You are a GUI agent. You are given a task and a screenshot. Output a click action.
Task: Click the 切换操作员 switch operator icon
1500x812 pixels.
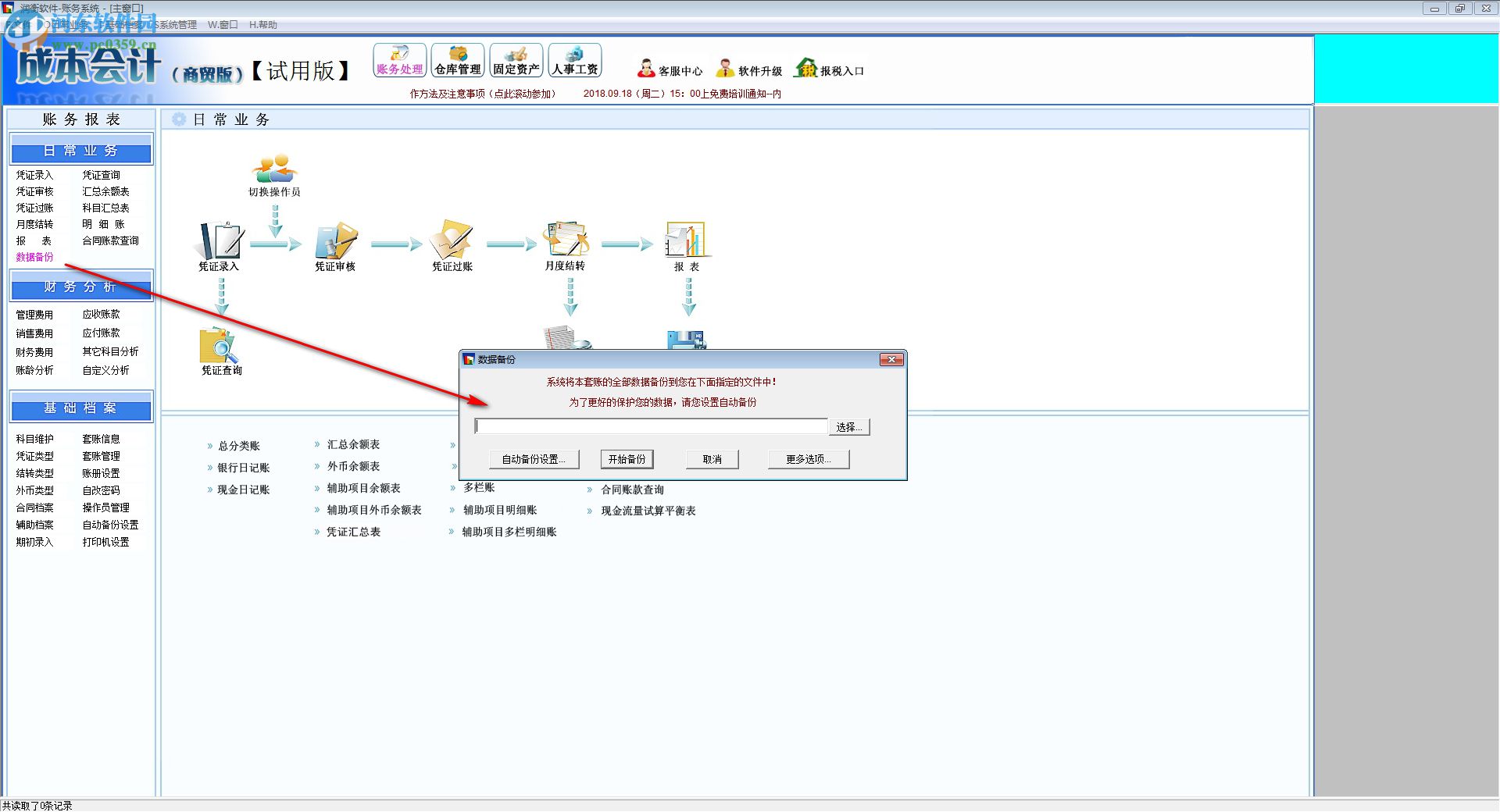[274, 176]
